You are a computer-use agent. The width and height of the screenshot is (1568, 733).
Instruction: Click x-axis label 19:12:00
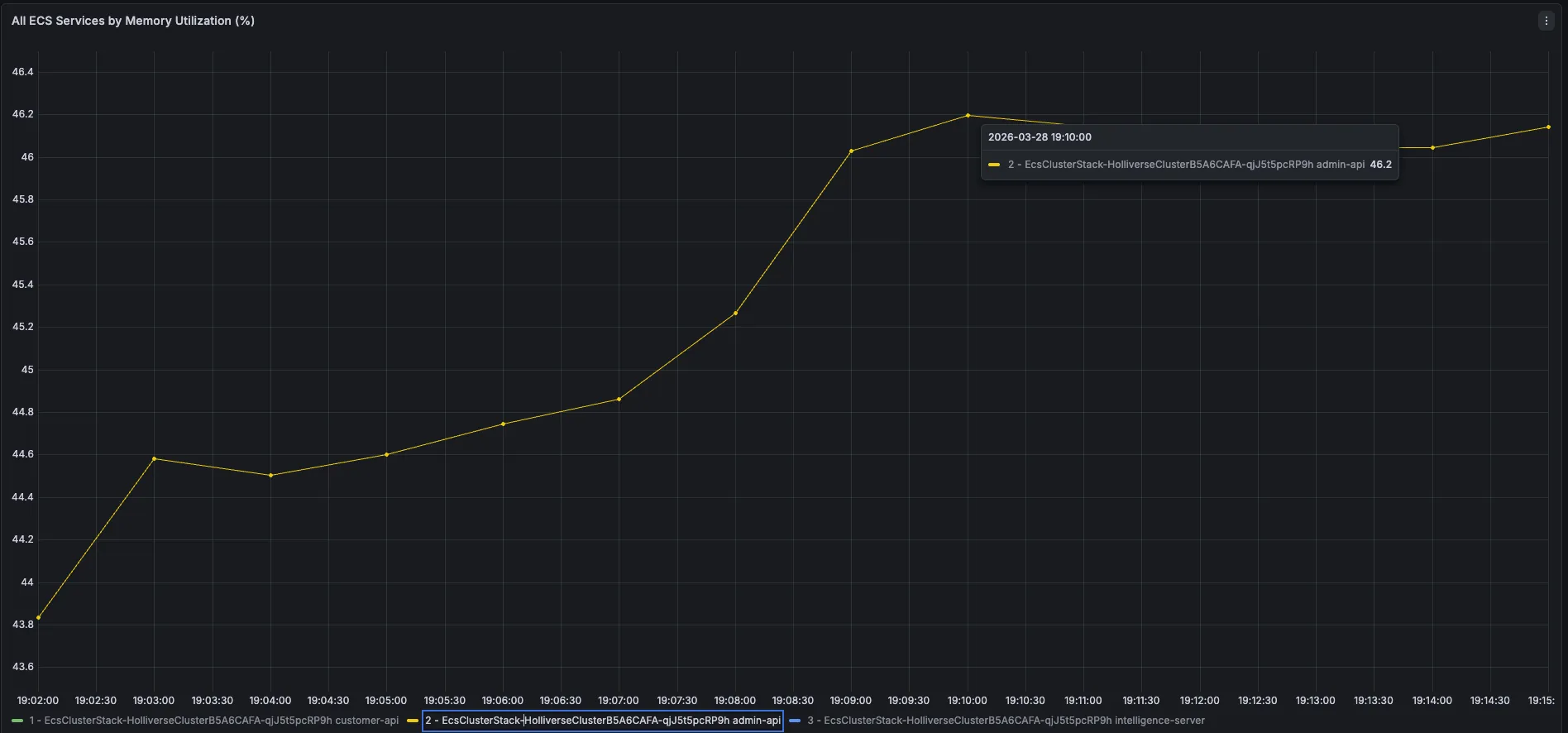(x=1199, y=701)
